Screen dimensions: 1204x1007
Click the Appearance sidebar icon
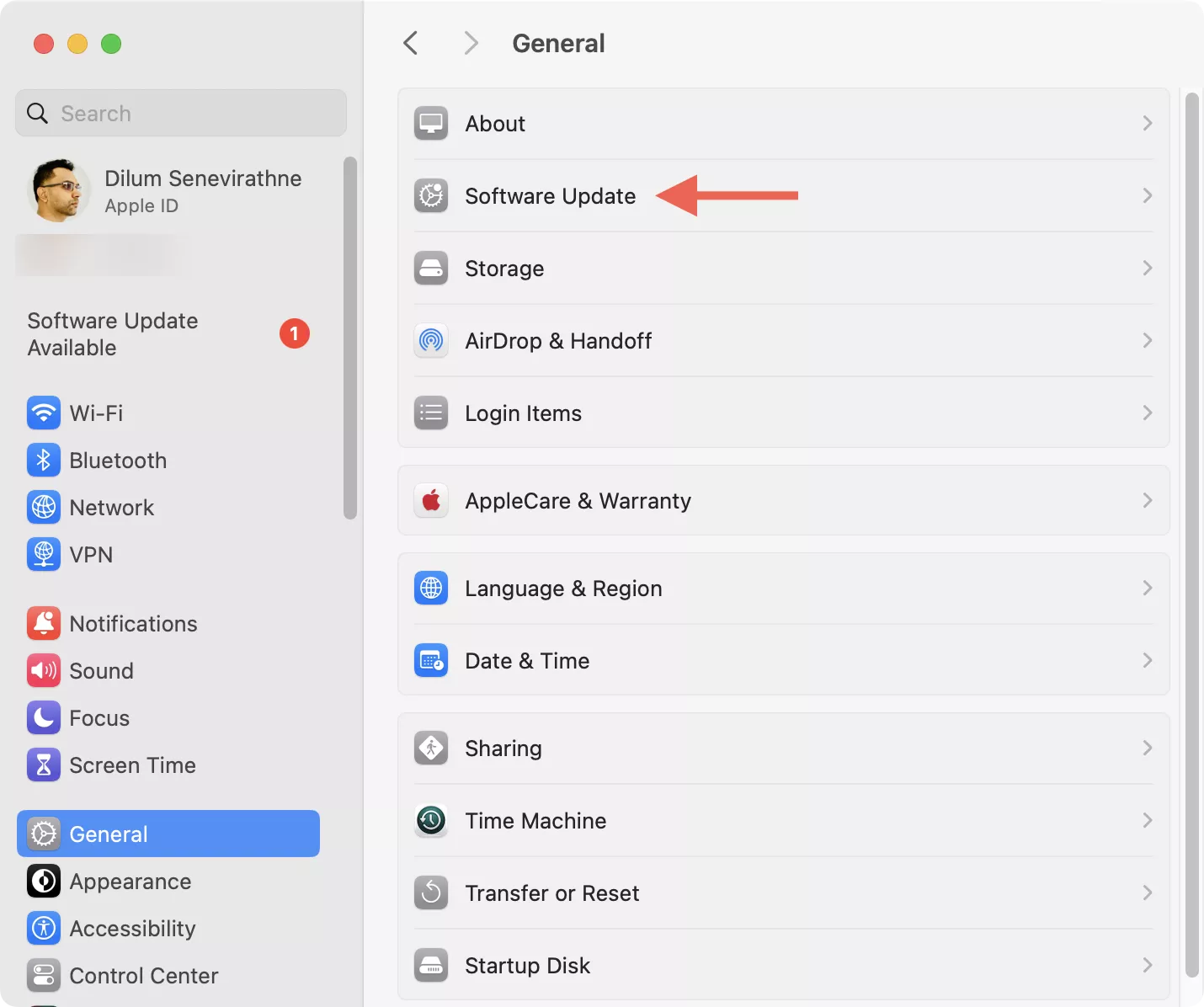44,882
